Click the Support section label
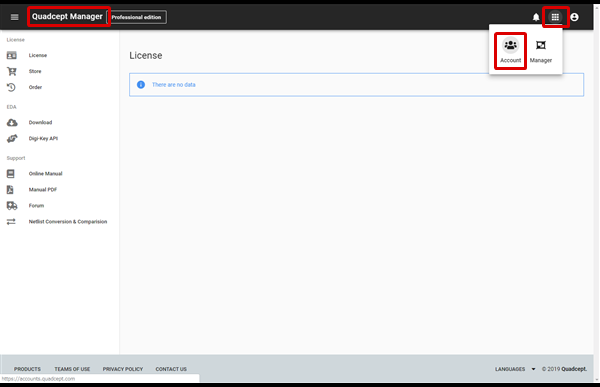The width and height of the screenshot is (600, 387). click(x=16, y=158)
